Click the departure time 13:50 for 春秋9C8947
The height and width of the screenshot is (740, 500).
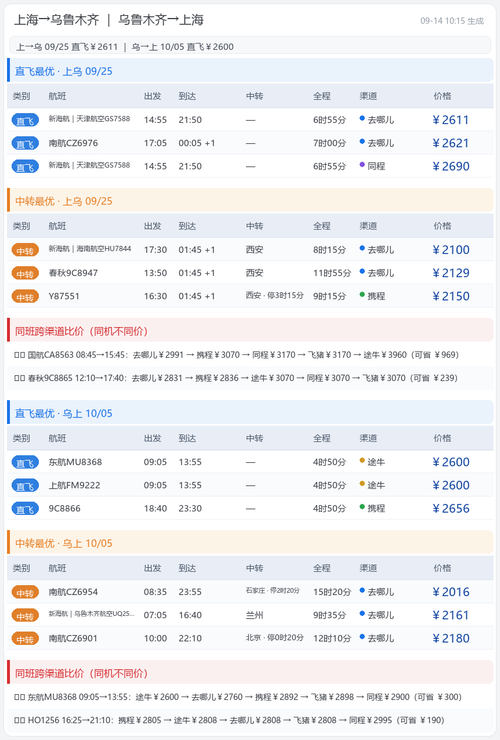click(155, 273)
